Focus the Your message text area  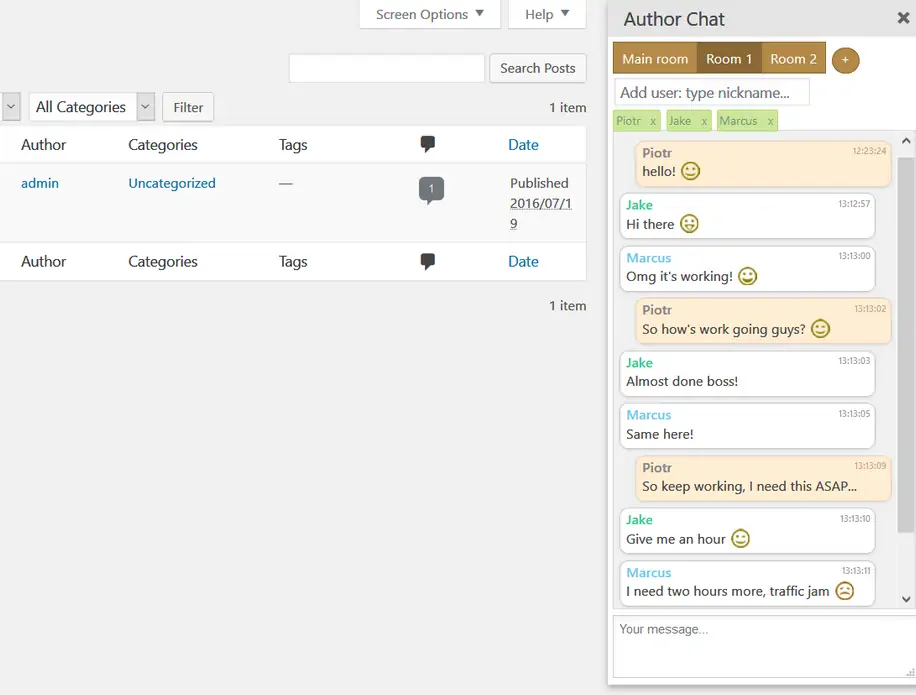[x=760, y=646]
